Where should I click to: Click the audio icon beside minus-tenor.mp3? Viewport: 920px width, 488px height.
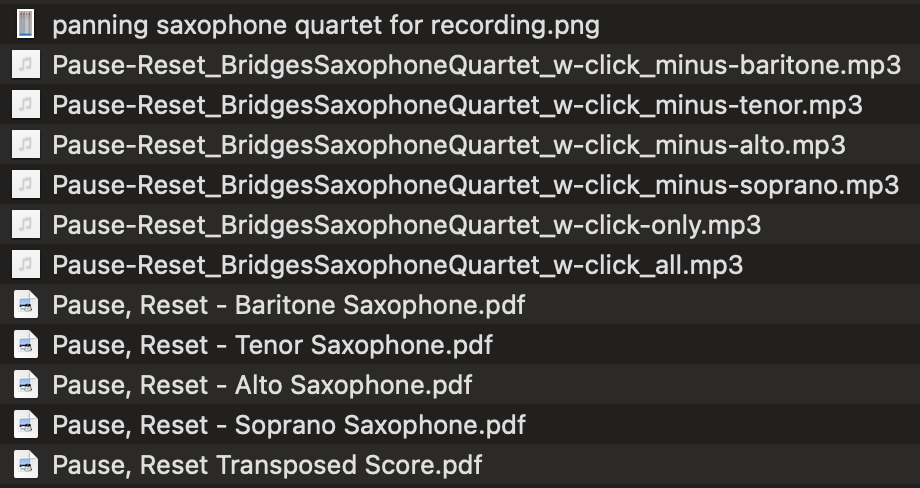26,105
